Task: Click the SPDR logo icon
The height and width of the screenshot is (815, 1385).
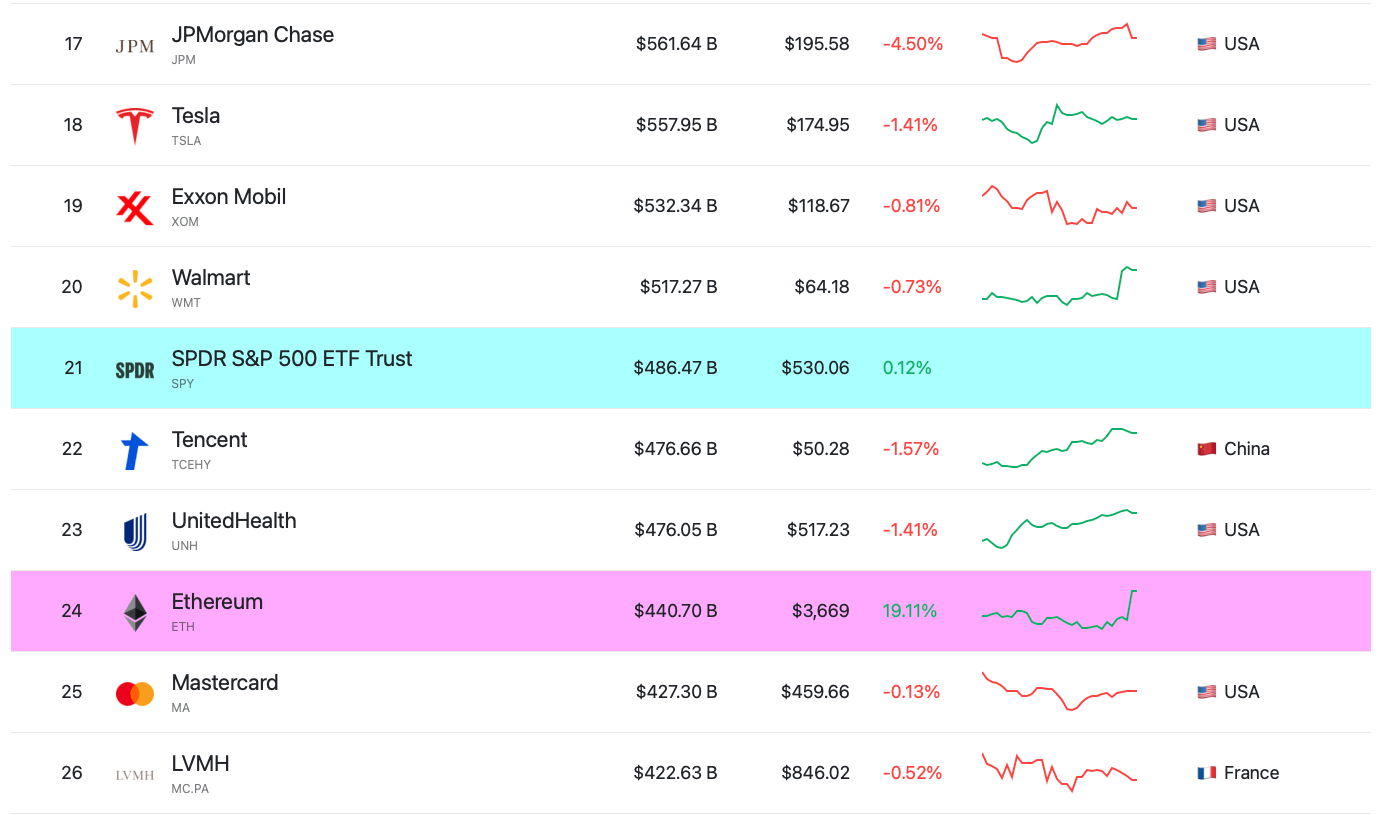Action: [x=134, y=370]
